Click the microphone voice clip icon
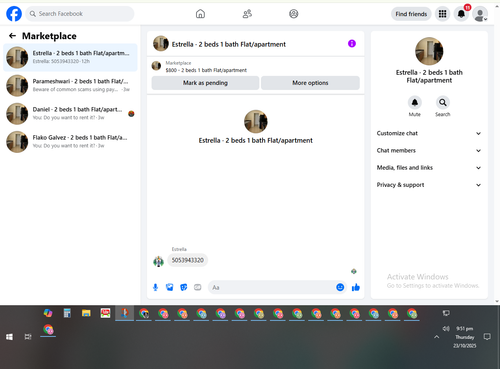The image size is (500, 369). (155, 287)
